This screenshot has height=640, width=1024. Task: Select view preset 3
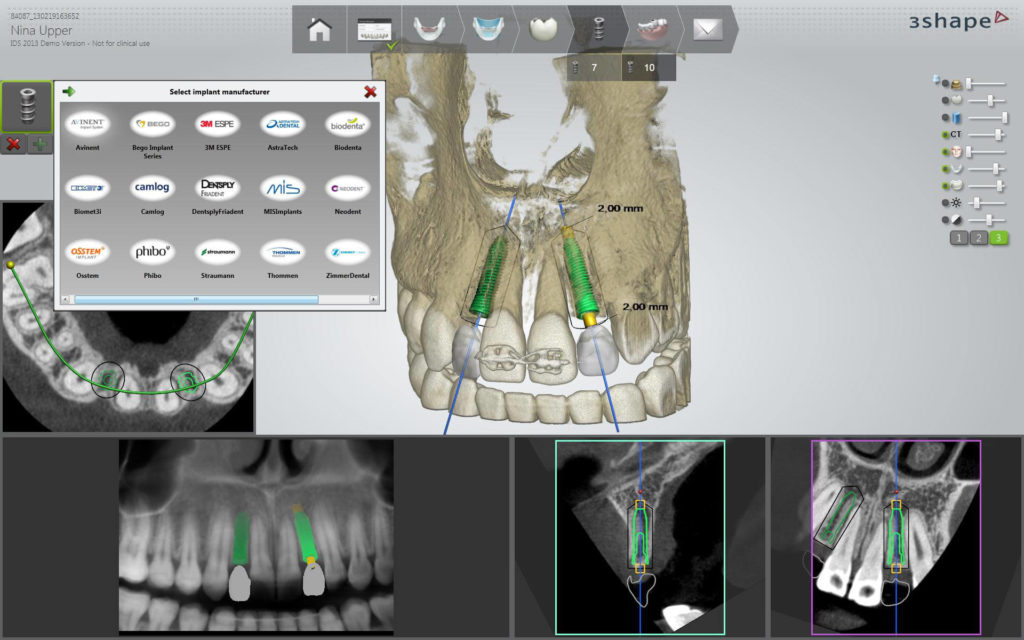tap(998, 238)
